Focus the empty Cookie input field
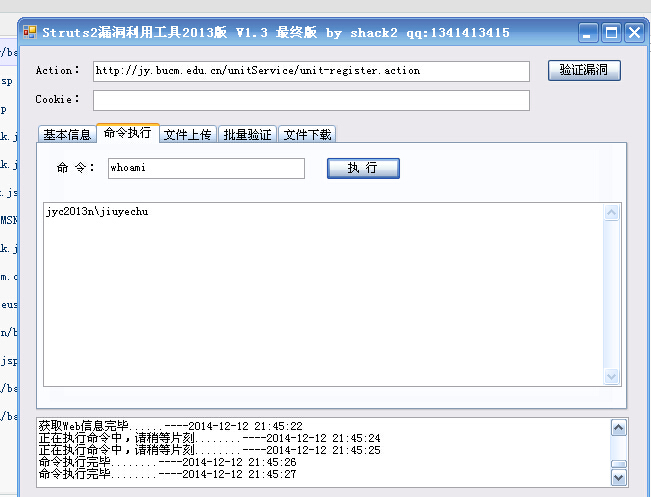651x497 pixels. click(x=311, y=100)
